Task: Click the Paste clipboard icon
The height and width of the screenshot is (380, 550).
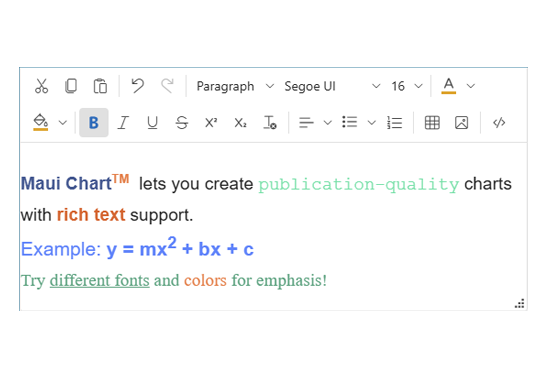Action: pos(100,86)
